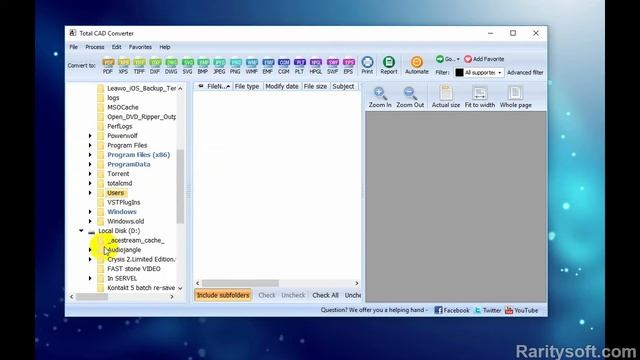Click the greyed Check button

pos(267,295)
